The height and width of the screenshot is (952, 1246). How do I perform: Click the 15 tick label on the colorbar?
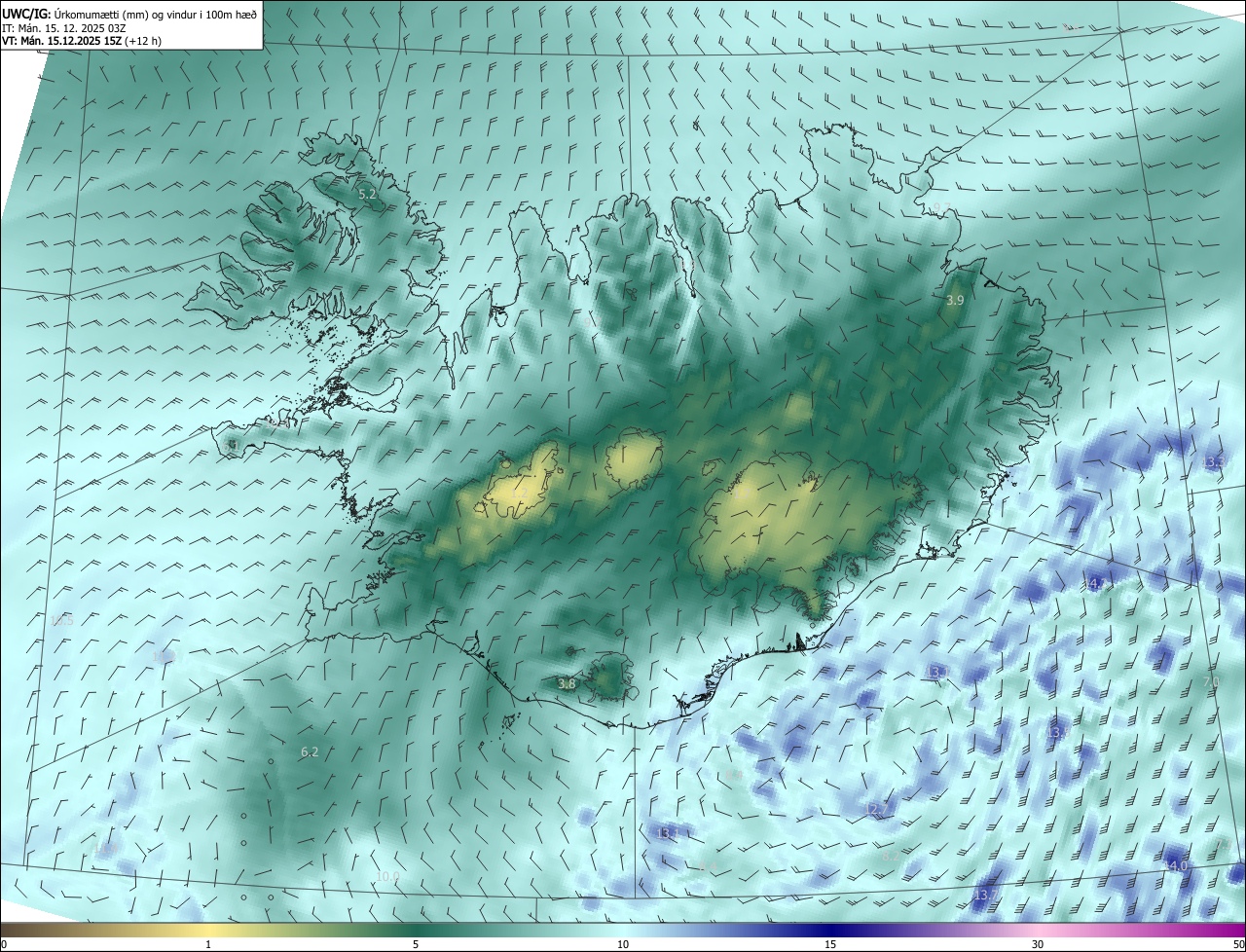tap(830, 944)
